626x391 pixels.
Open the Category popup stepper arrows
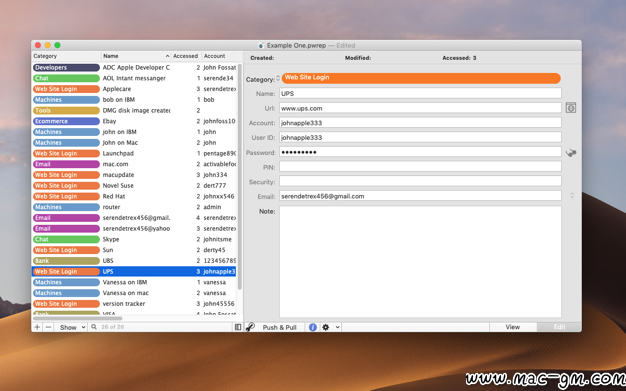coord(278,78)
